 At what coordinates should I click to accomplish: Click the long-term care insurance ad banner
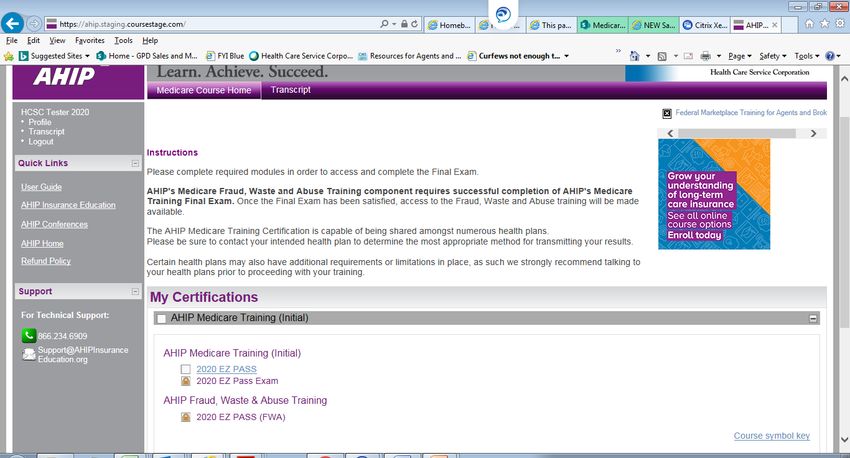pyautogui.click(x=714, y=194)
